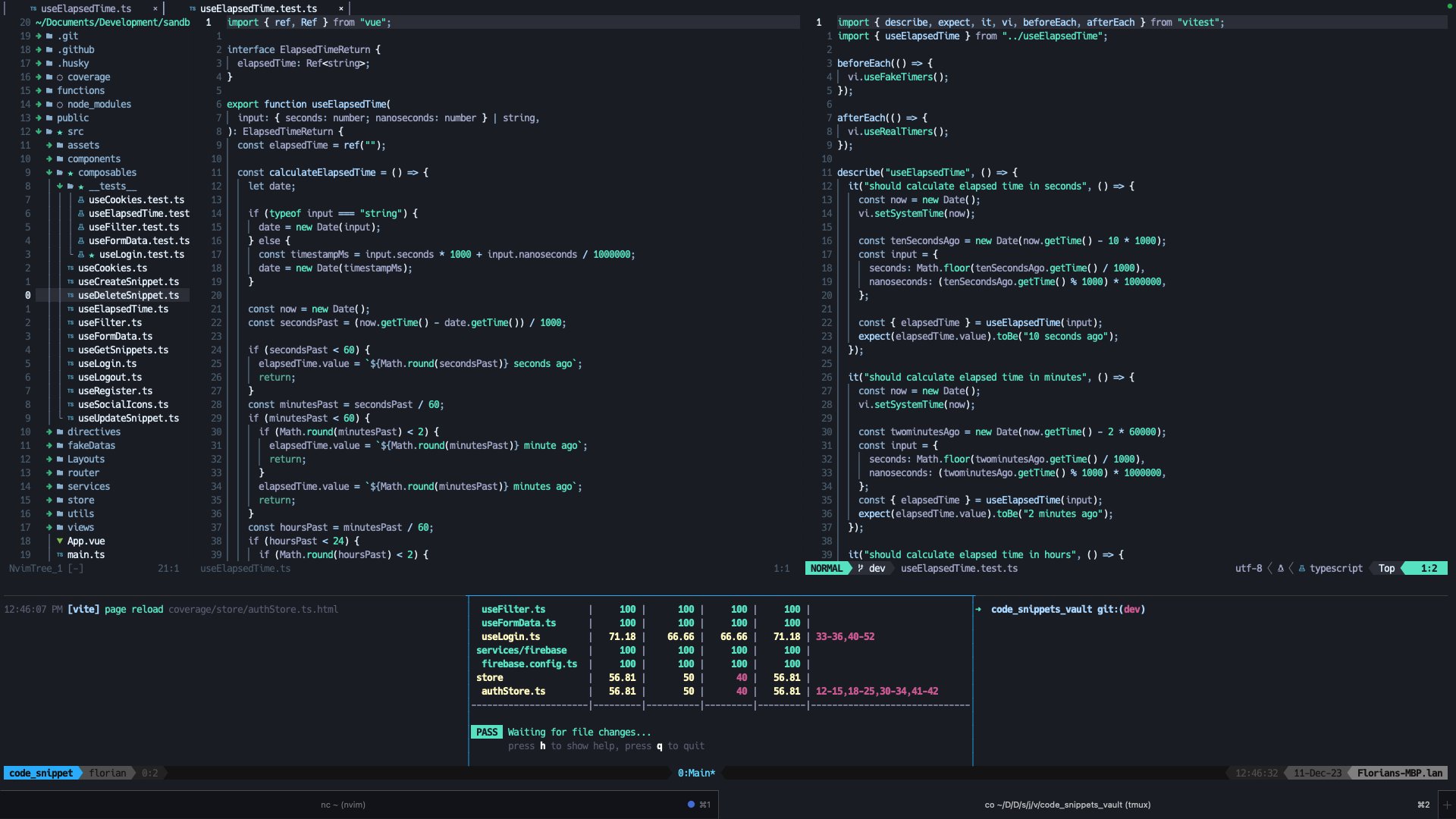
Task: Expand the services folder arrow
Action: pos(49,487)
